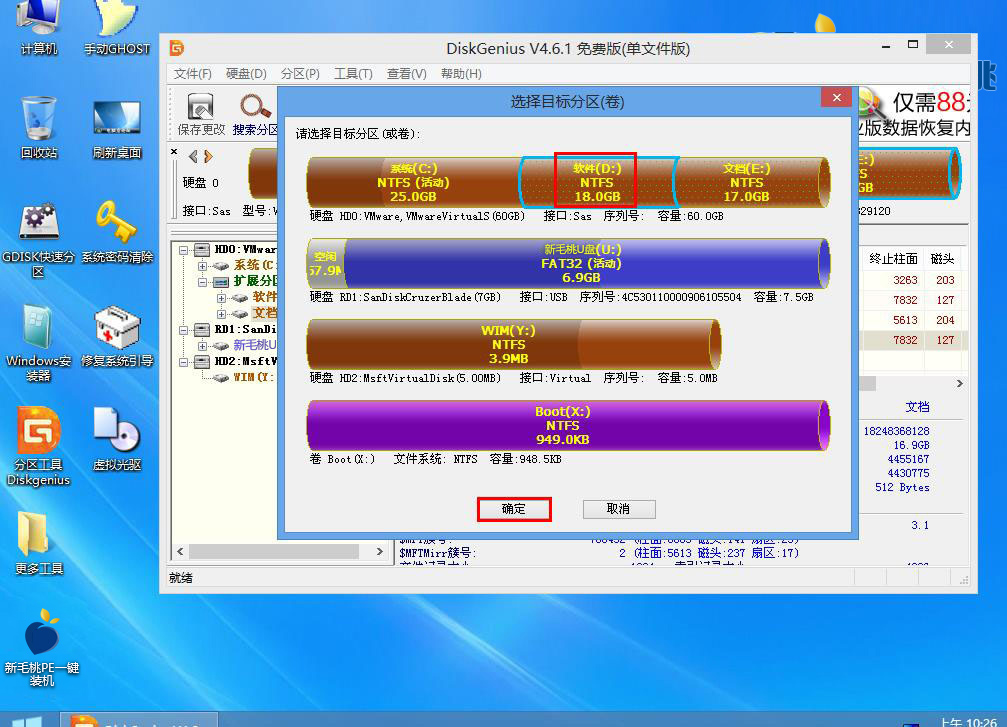
Task: Expand the 软件 partition tree node
Action: coord(222,298)
